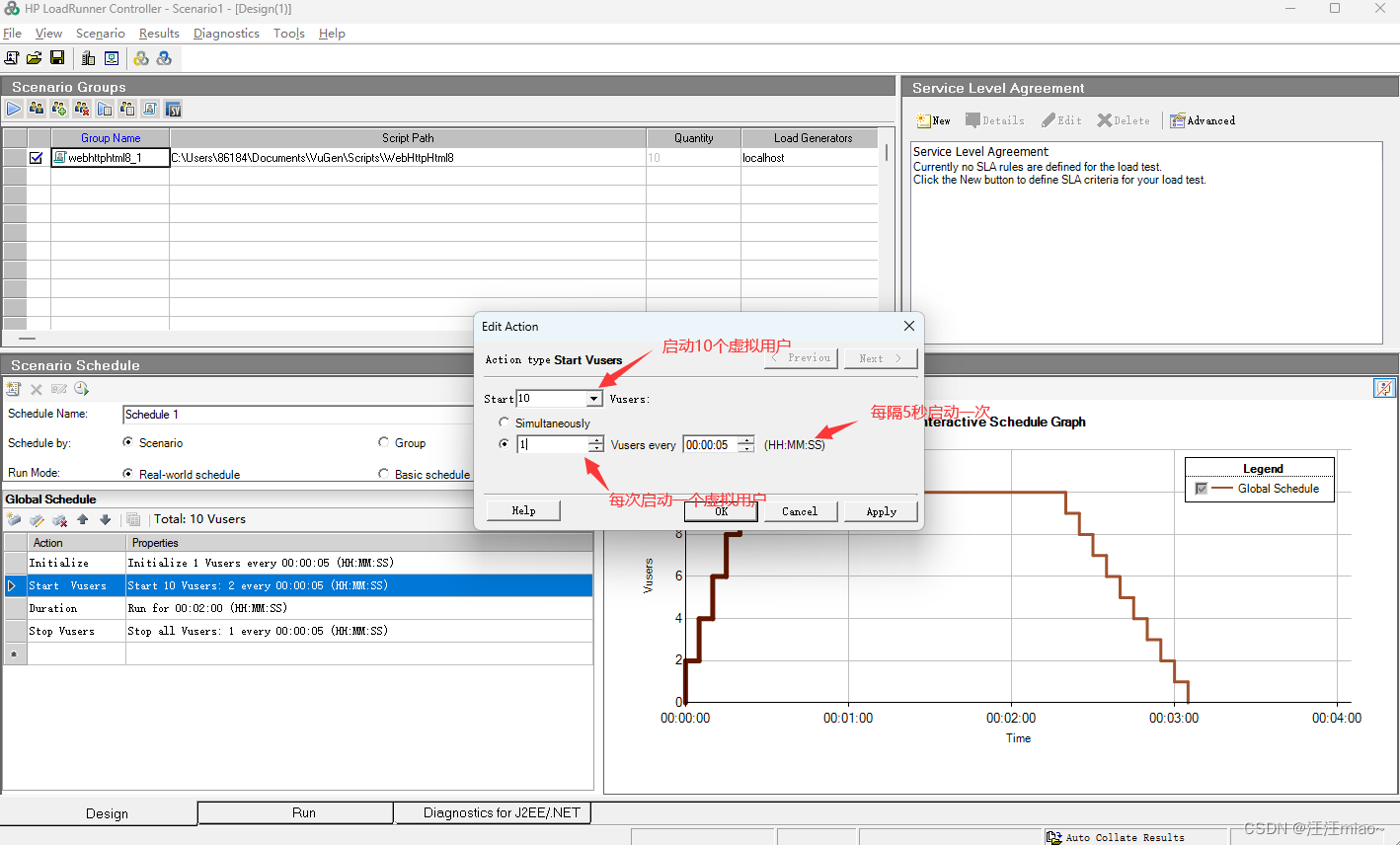This screenshot has height=845, width=1400.
Task: Click the Next action button
Action: point(881,358)
